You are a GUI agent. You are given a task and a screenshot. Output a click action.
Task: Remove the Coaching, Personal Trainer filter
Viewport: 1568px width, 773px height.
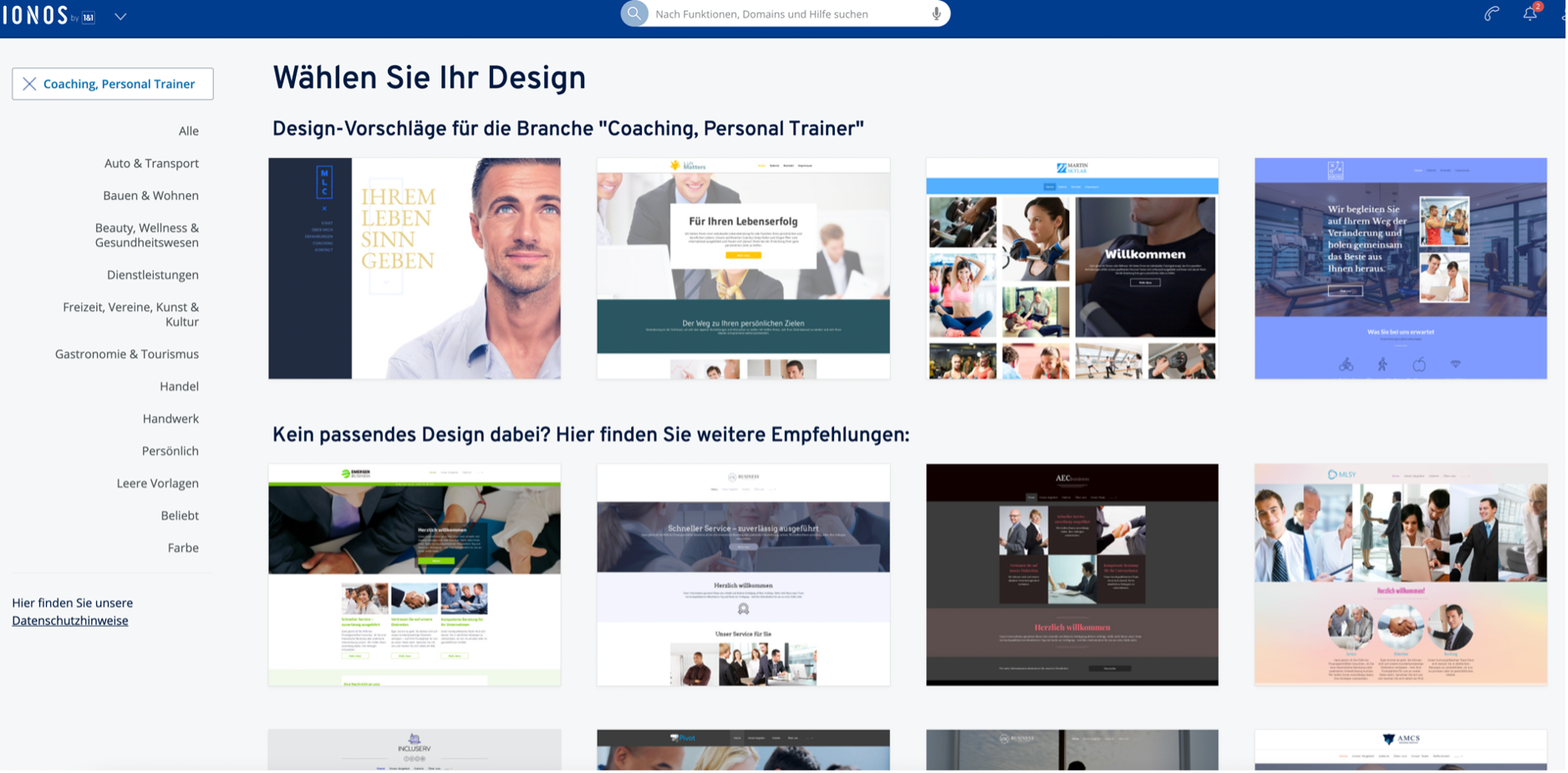pos(29,84)
